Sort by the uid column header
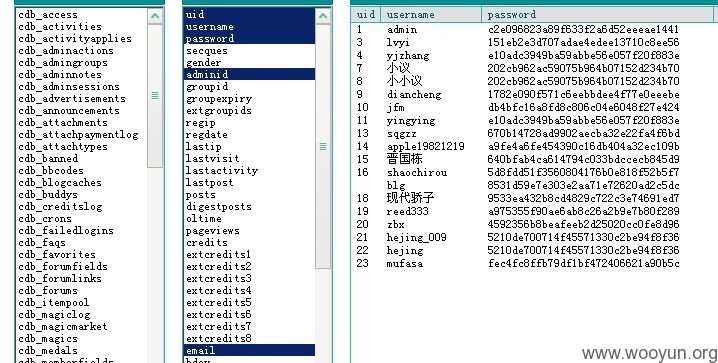The image size is (718, 363). click(365, 15)
